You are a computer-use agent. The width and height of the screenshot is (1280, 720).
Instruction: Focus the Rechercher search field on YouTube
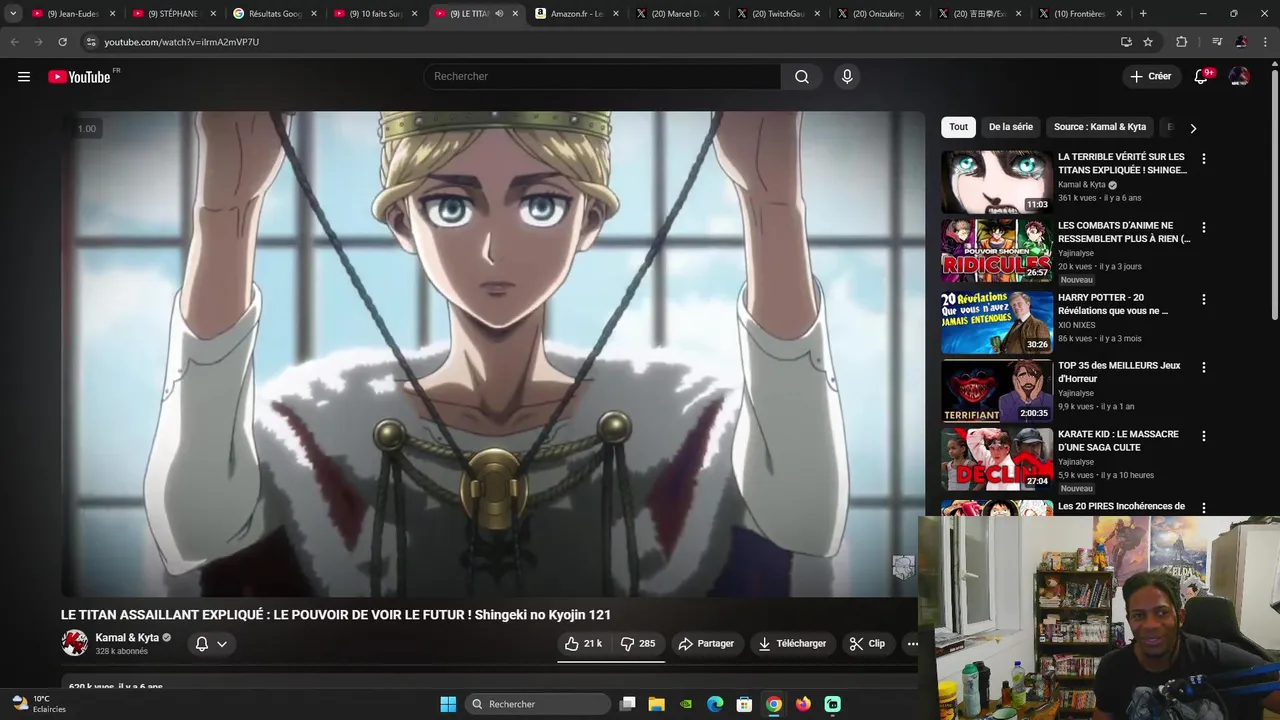[603, 77]
